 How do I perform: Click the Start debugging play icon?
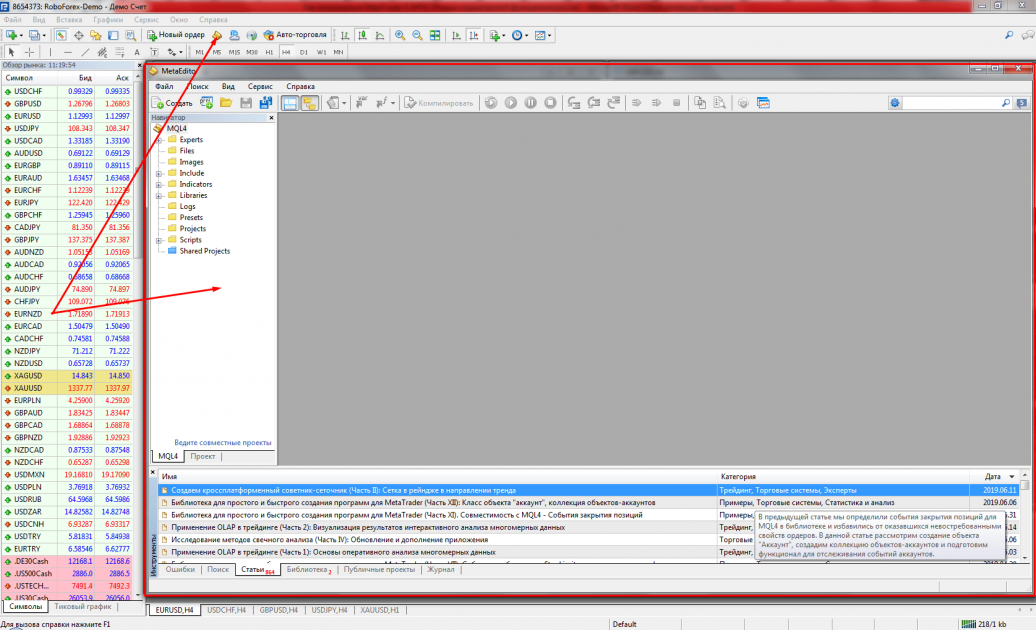tap(510, 102)
